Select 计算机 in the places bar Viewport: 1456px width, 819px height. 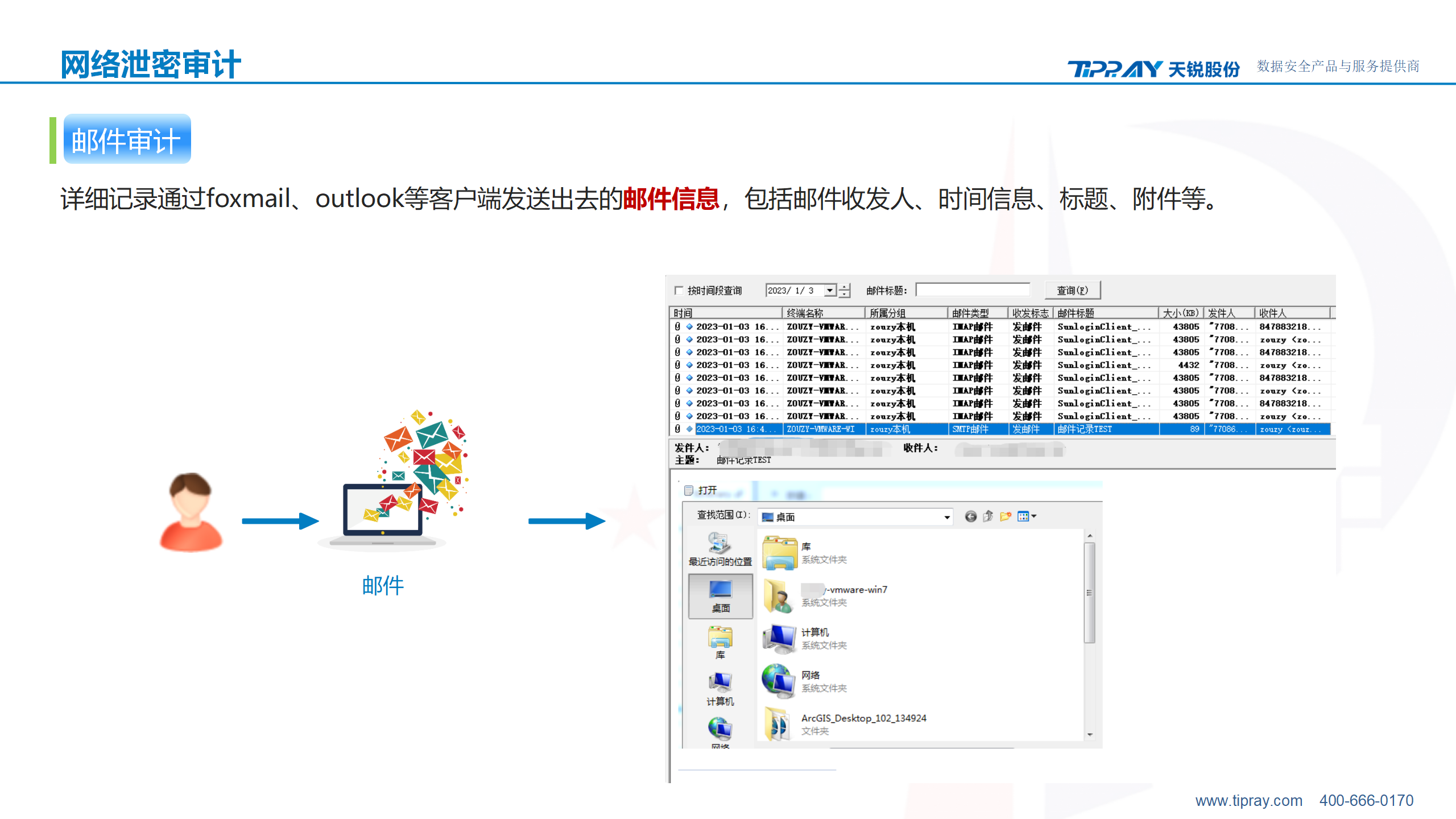point(720,689)
